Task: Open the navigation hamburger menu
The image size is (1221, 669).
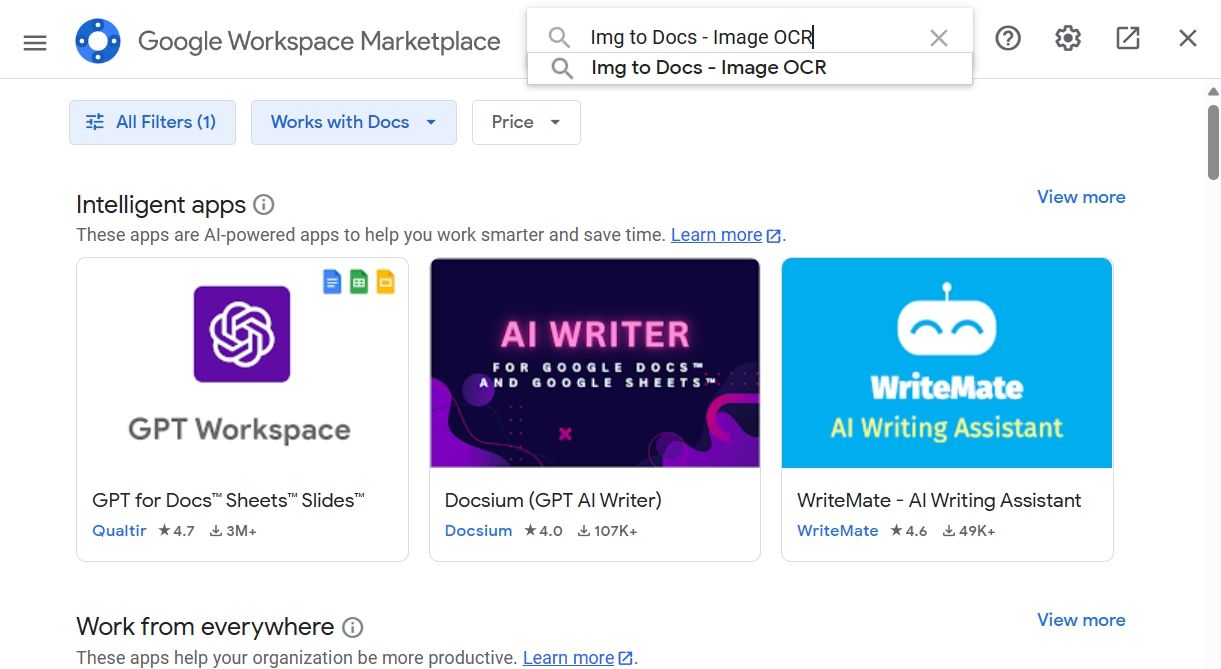Action: [x=34, y=40]
